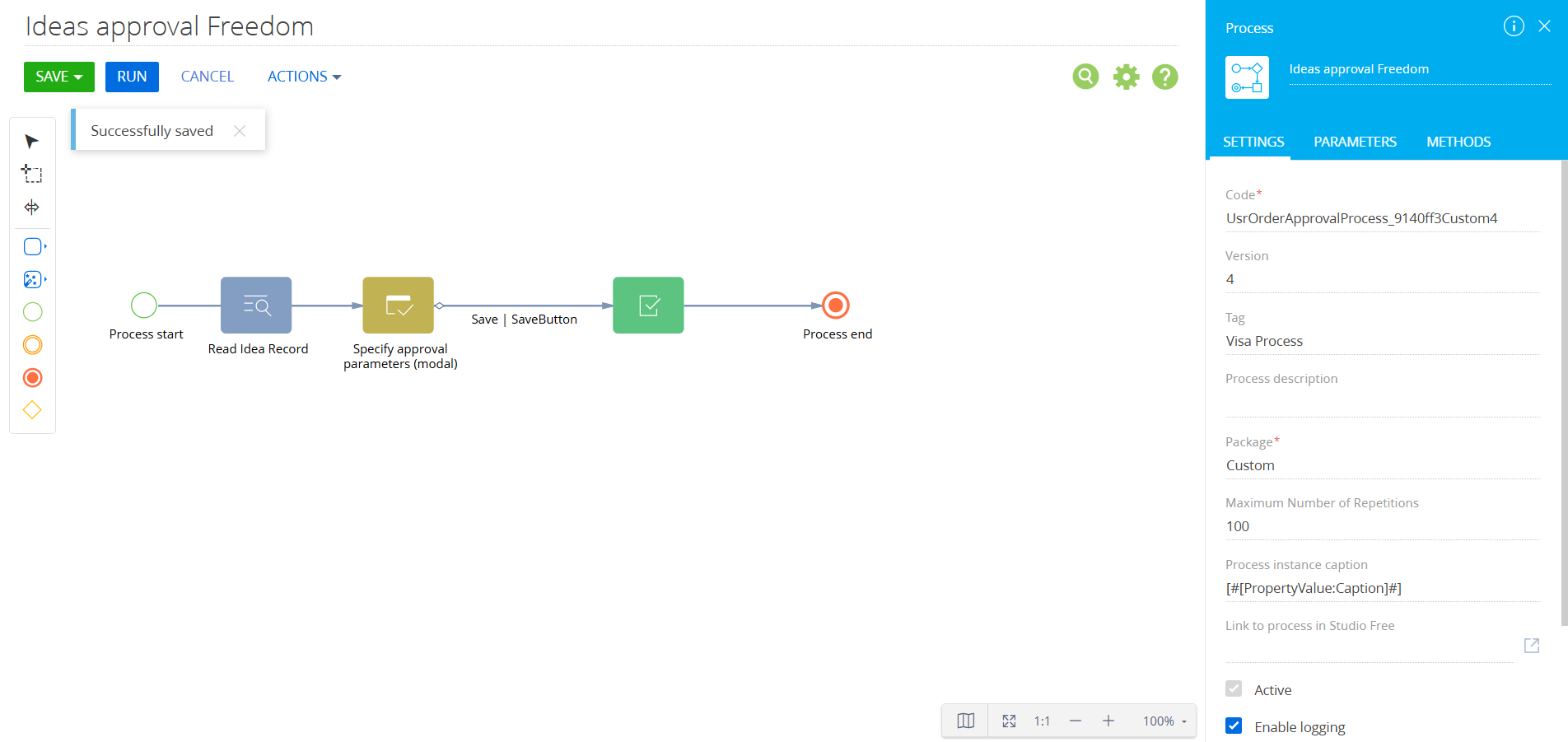Viewport: 1568px width, 742px height.
Task: Switch to the SETTINGS tab
Action: point(1253,142)
